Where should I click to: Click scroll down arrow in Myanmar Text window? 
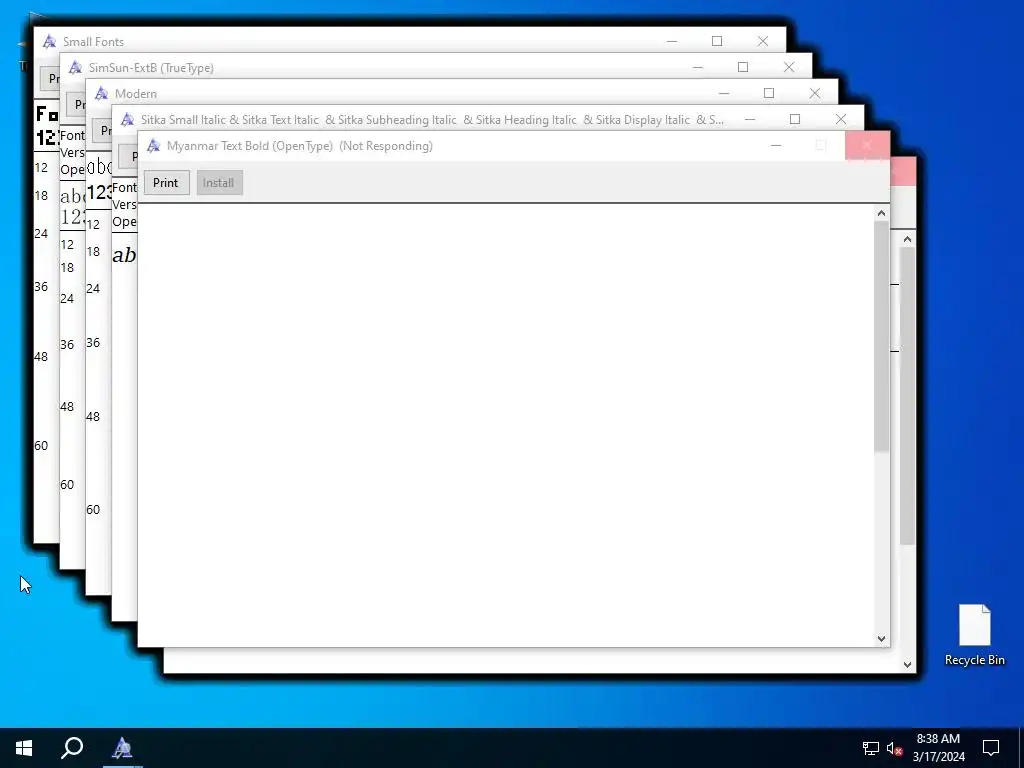pos(882,639)
